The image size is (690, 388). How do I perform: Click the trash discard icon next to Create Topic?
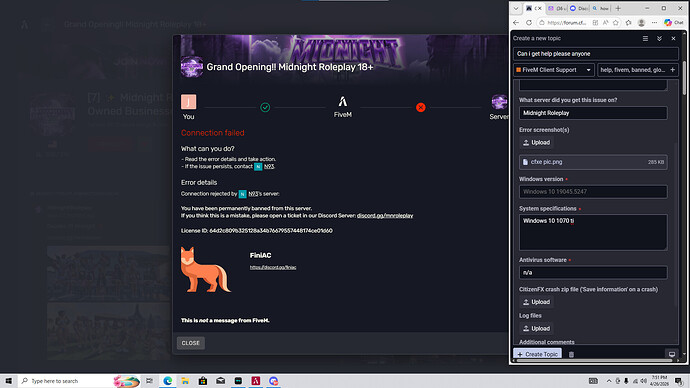click(571, 355)
